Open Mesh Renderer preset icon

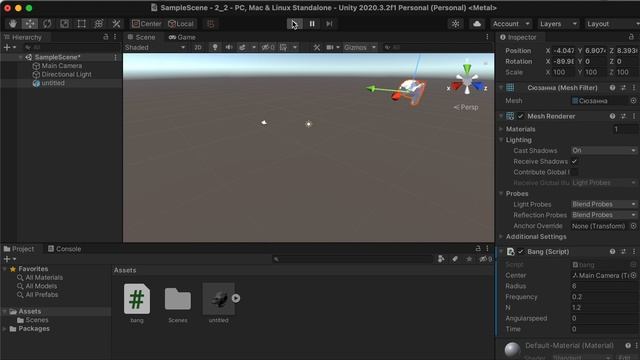point(623,116)
